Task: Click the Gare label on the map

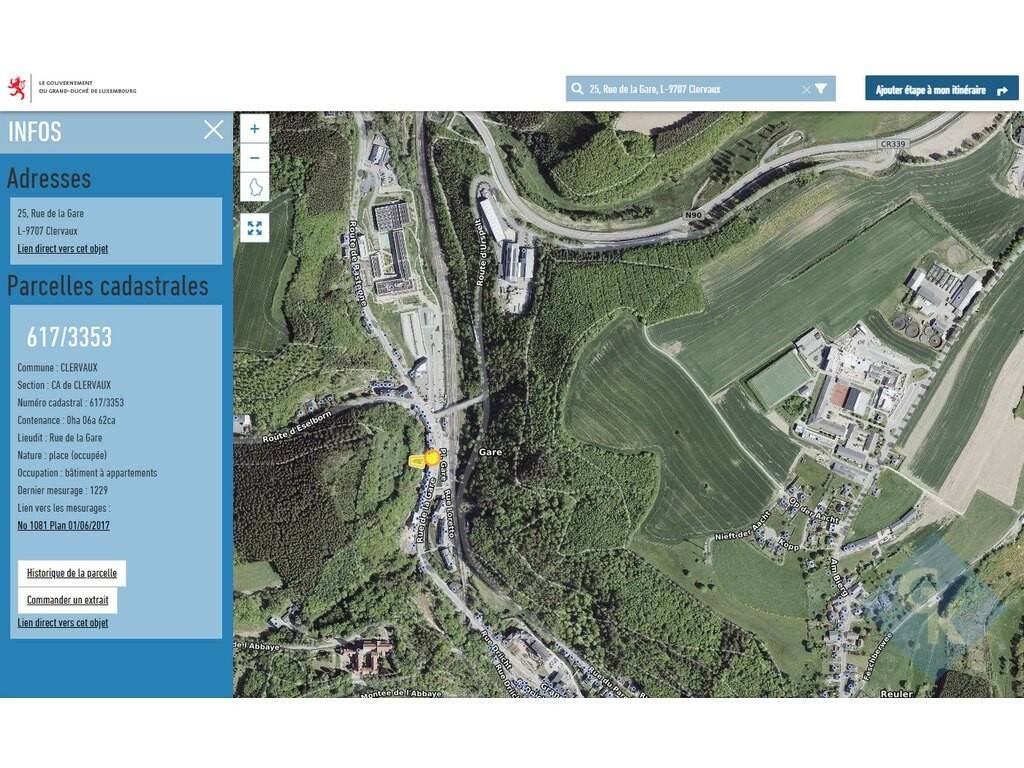Action: pyautogui.click(x=489, y=452)
